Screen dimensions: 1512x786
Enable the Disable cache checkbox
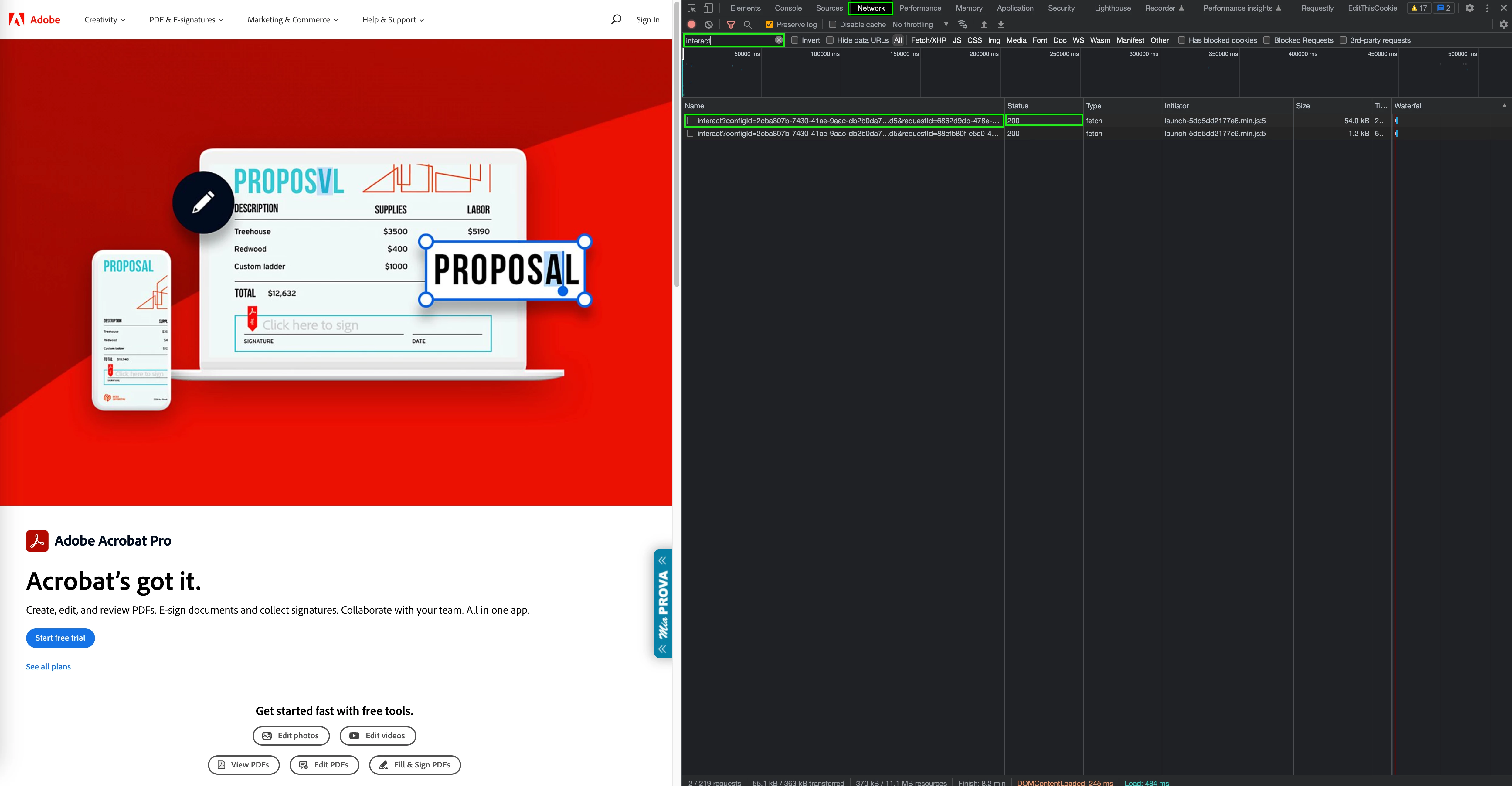coord(832,25)
